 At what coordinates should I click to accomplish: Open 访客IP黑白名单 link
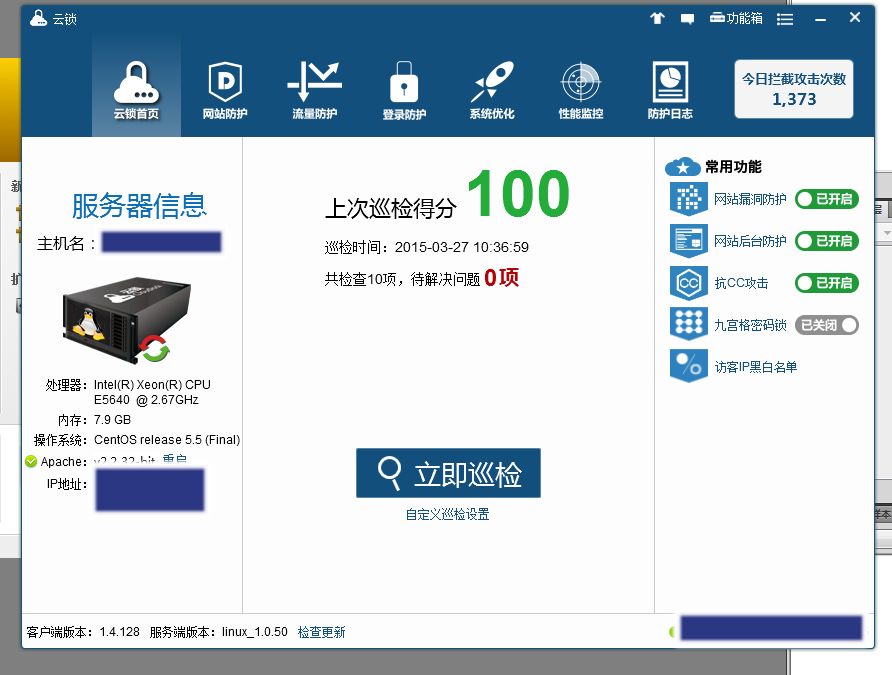coord(755,367)
